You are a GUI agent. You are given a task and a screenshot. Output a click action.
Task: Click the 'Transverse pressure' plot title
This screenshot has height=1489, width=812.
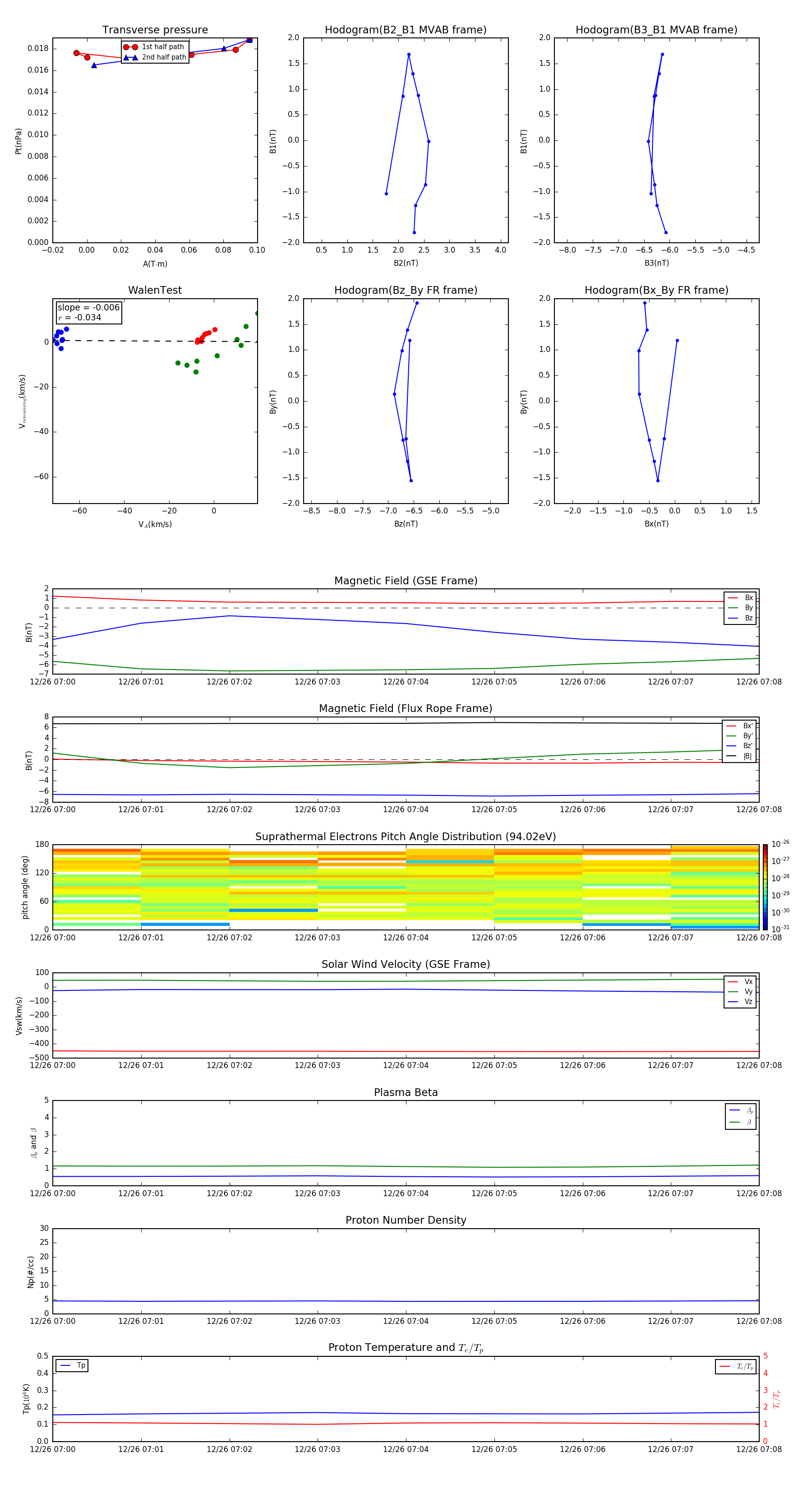pos(155,30)
